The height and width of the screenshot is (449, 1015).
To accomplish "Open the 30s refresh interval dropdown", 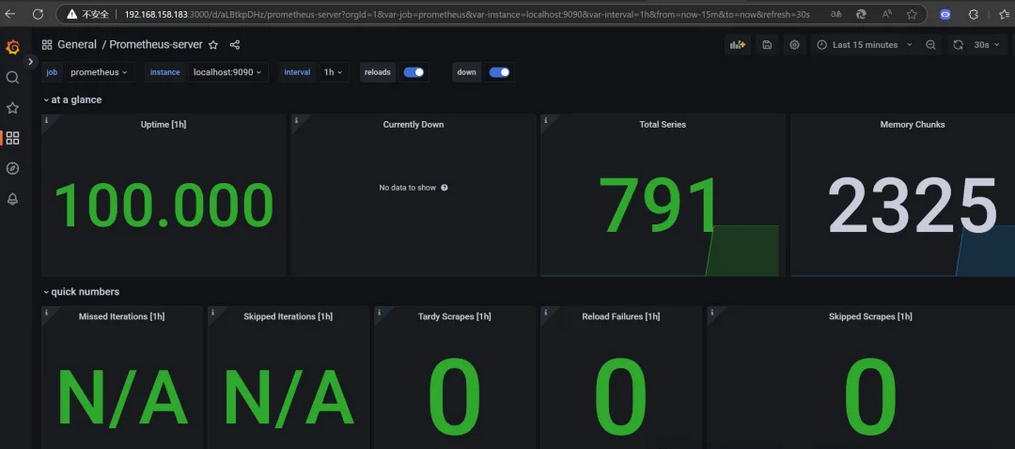I will pyautogui.click(x=986, y=45).
